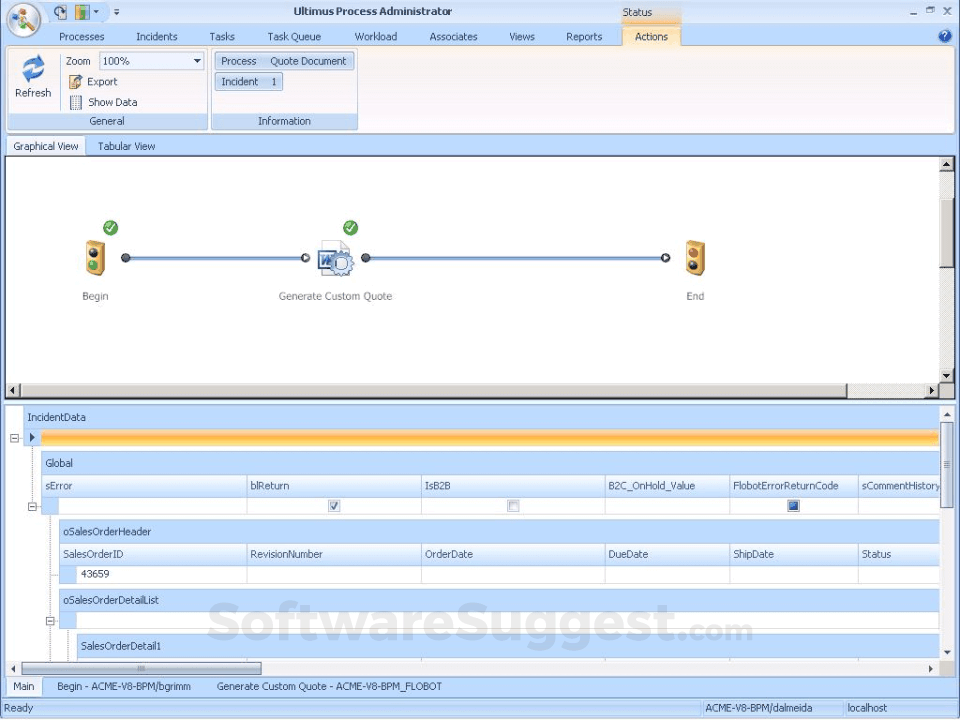
Task: Click the Ultimus application orb button
Action: [23, 17]
